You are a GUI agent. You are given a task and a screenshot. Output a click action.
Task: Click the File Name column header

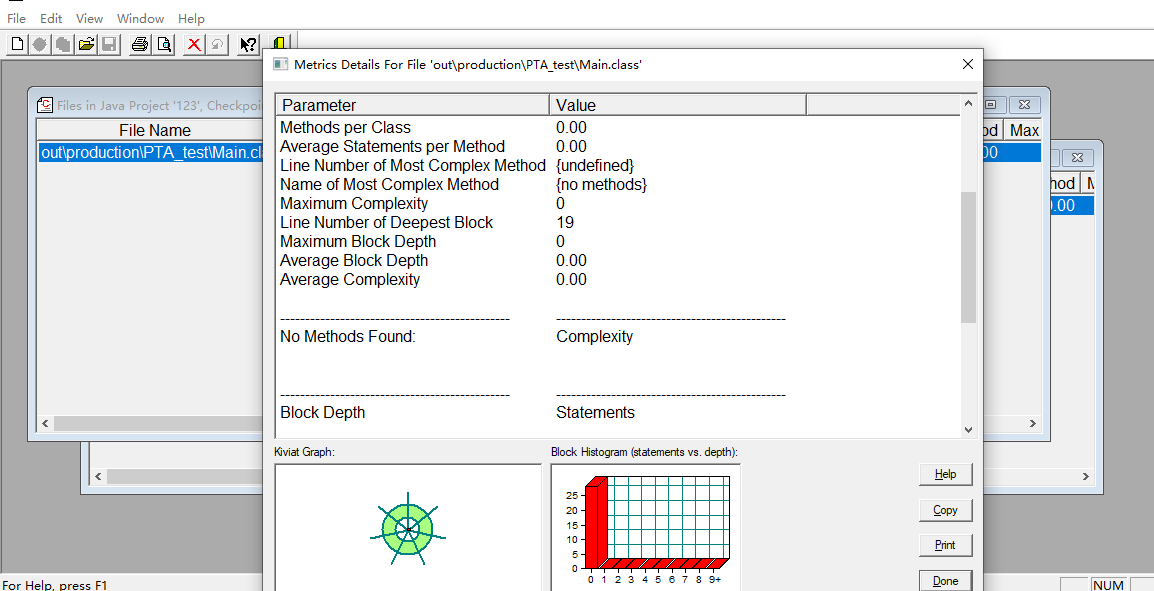pos(155,130)
